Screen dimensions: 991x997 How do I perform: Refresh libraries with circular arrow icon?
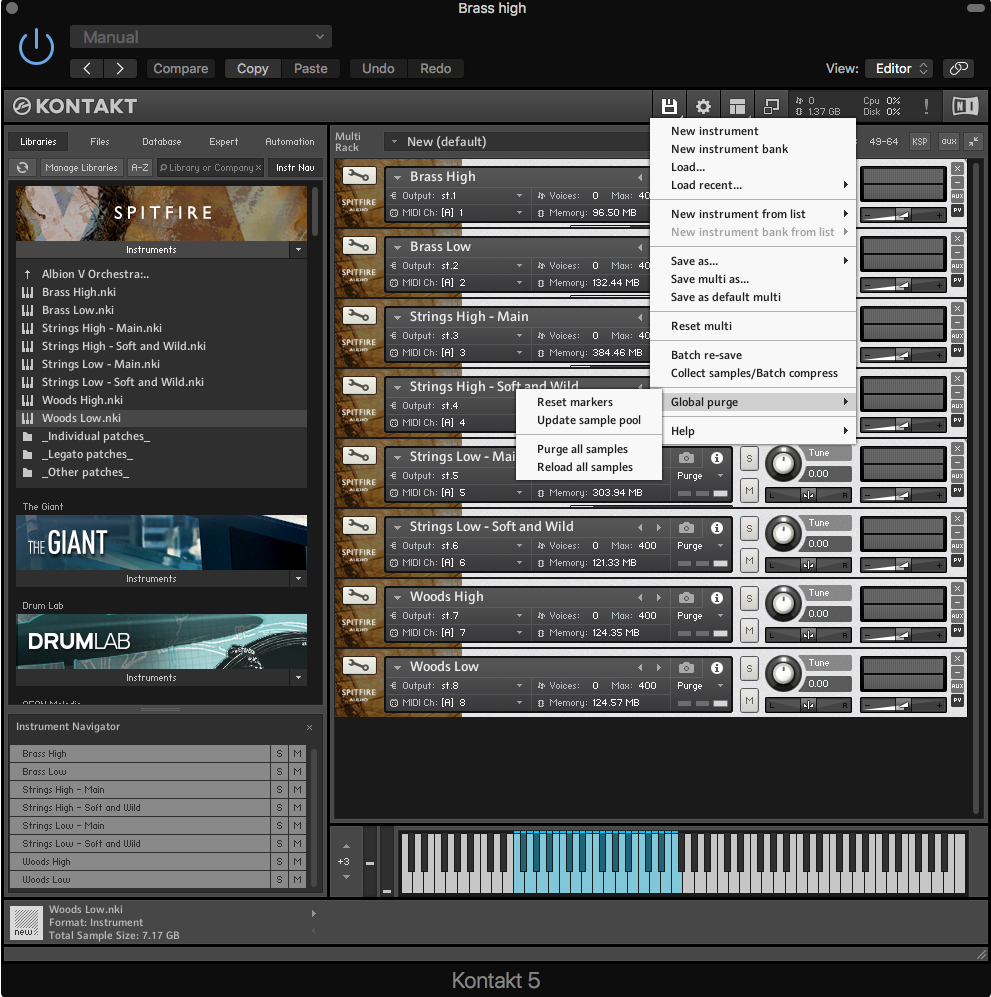pyautogui.click(x=23, y=167)
